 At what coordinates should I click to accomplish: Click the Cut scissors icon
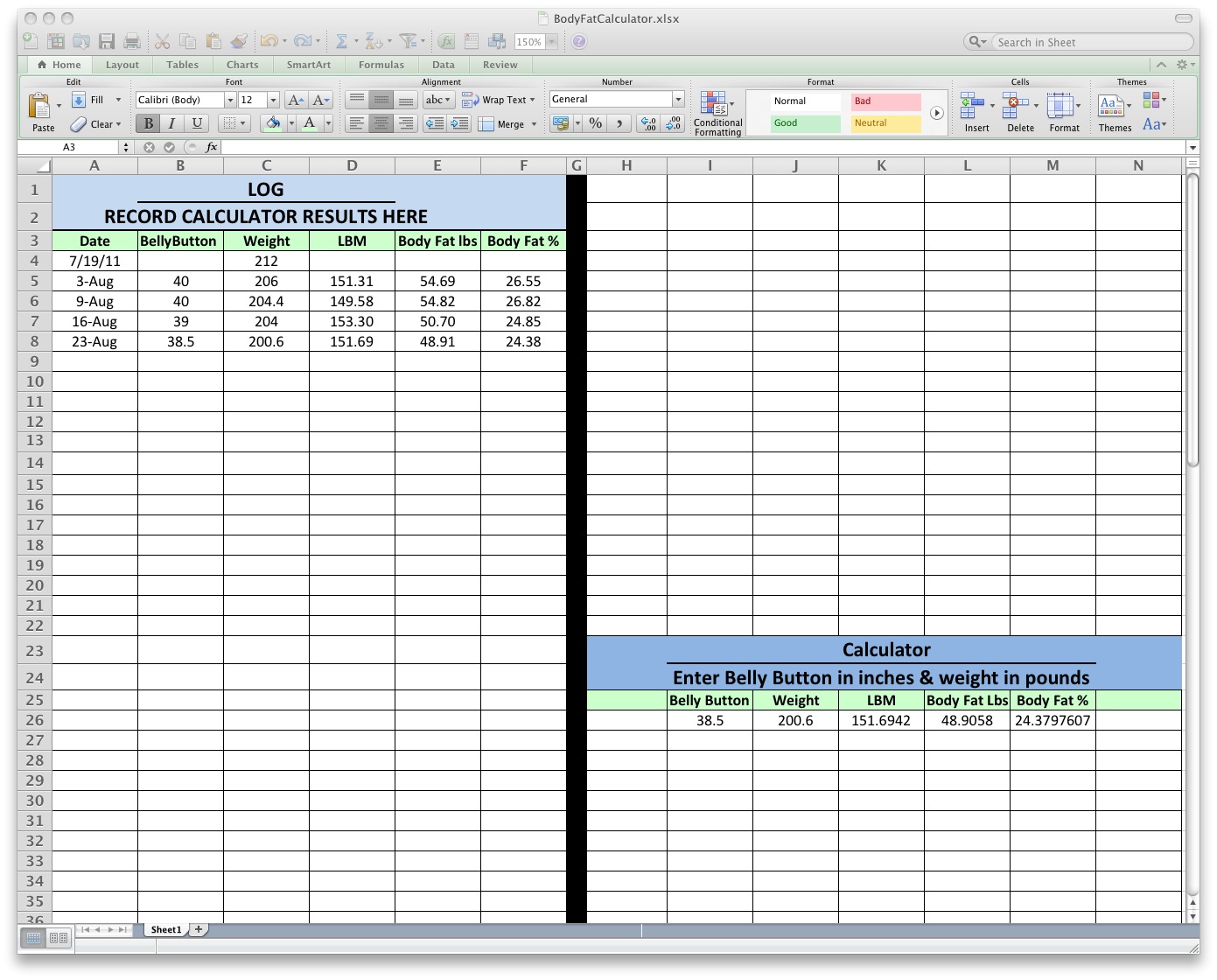tap(162, 41)
